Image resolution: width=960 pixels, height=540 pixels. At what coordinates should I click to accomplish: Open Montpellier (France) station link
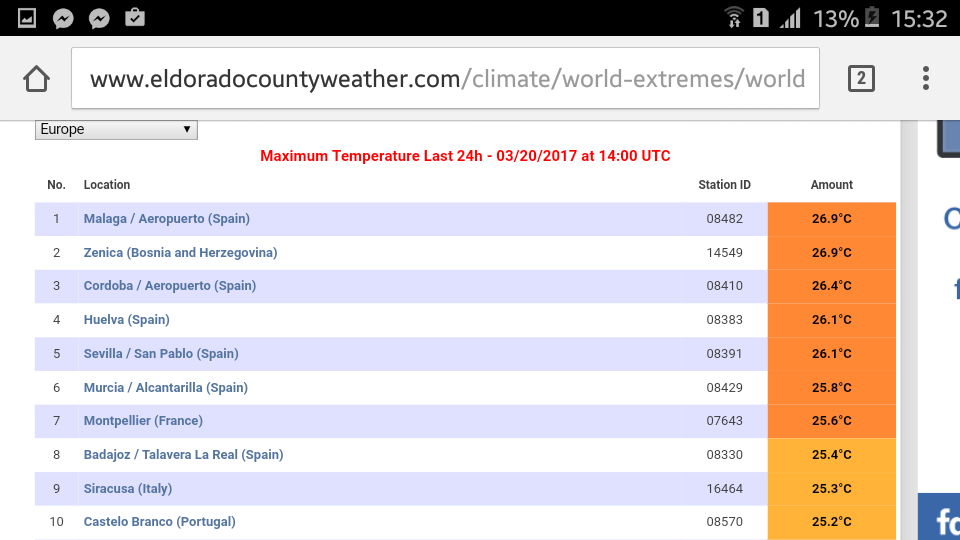click(x=143, y=421)
